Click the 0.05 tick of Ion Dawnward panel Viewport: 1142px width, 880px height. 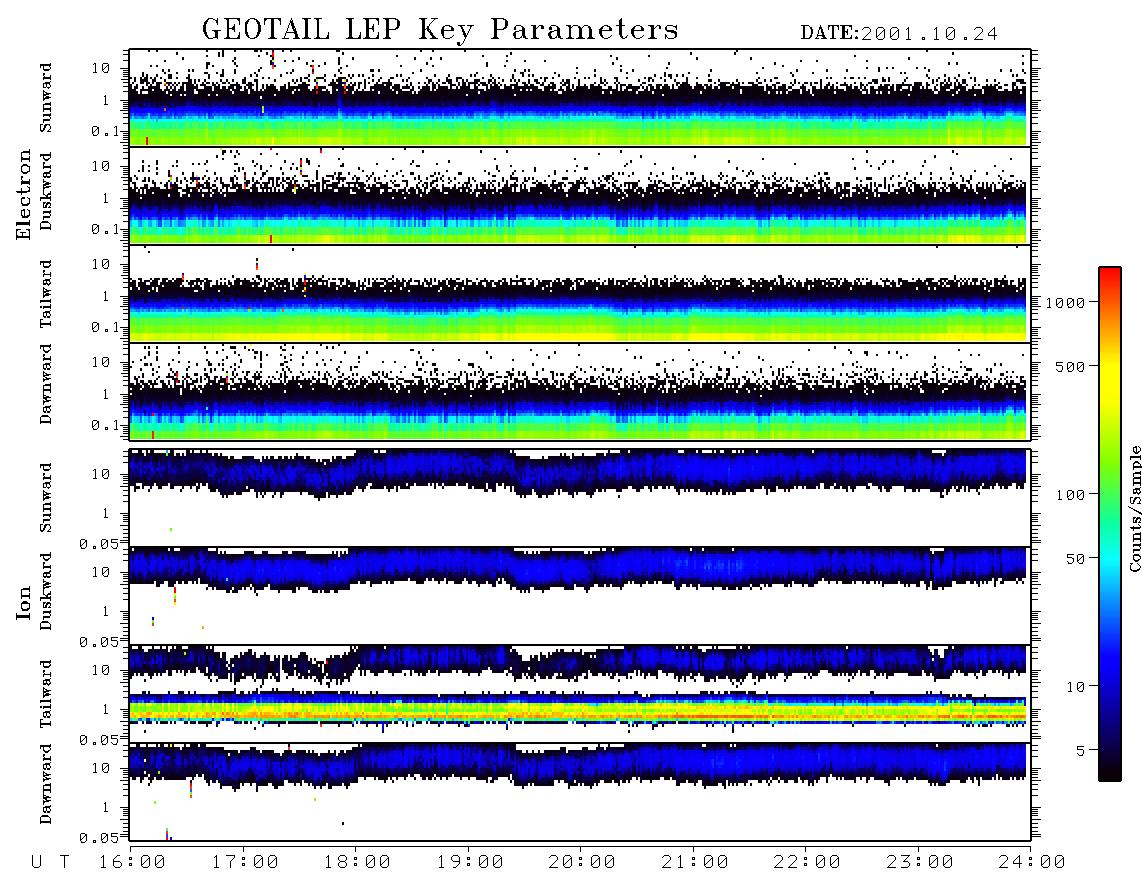99,838
